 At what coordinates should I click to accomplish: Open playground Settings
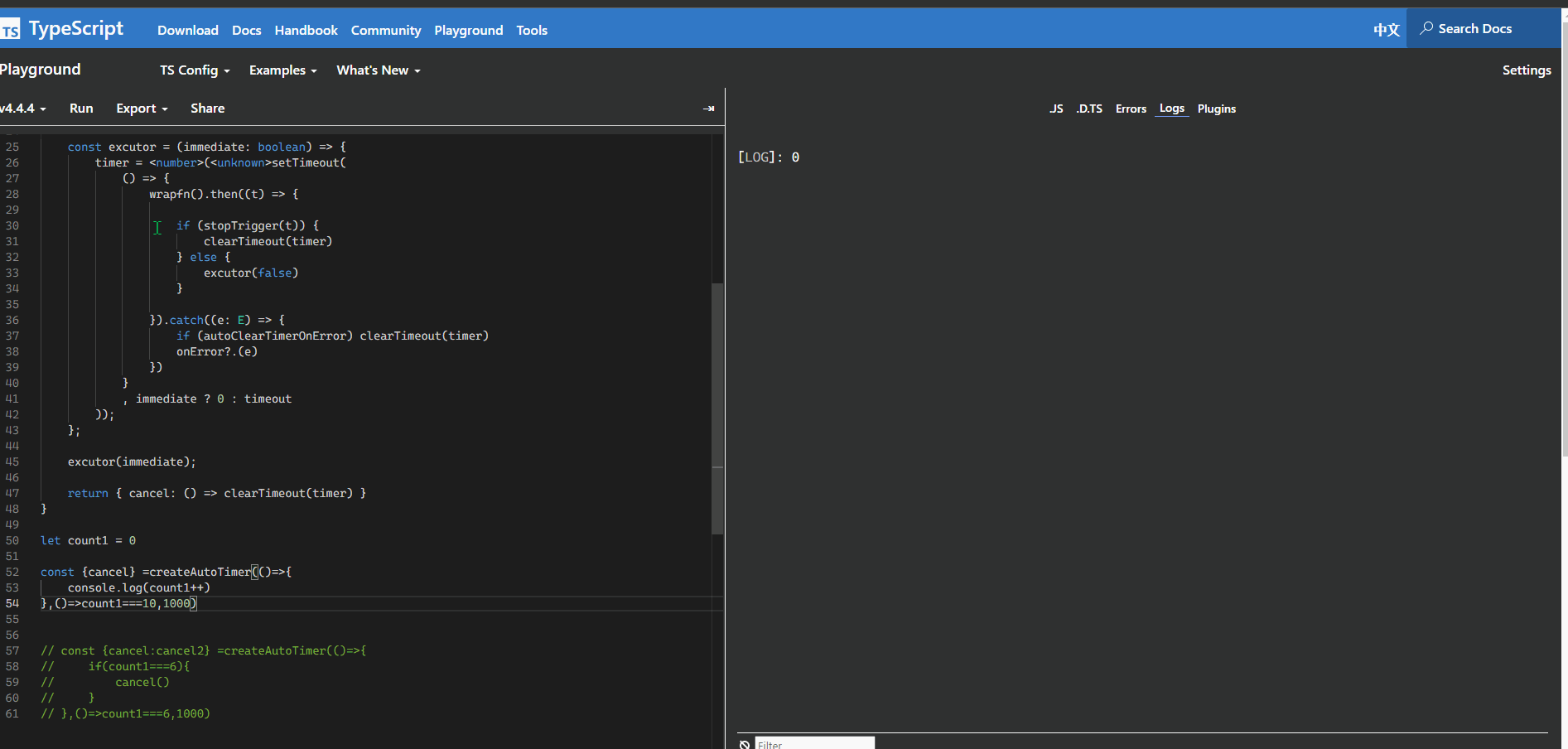[x=1527, y=70]
